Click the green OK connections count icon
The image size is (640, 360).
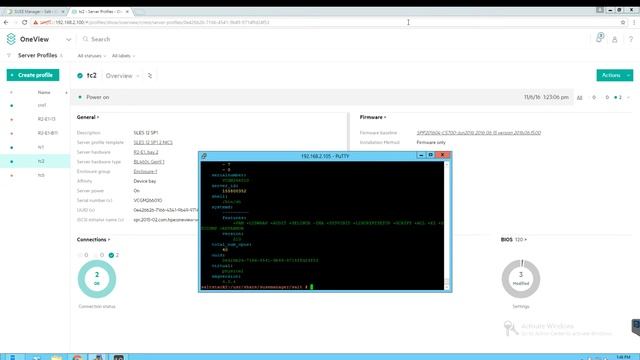[111, 255]
